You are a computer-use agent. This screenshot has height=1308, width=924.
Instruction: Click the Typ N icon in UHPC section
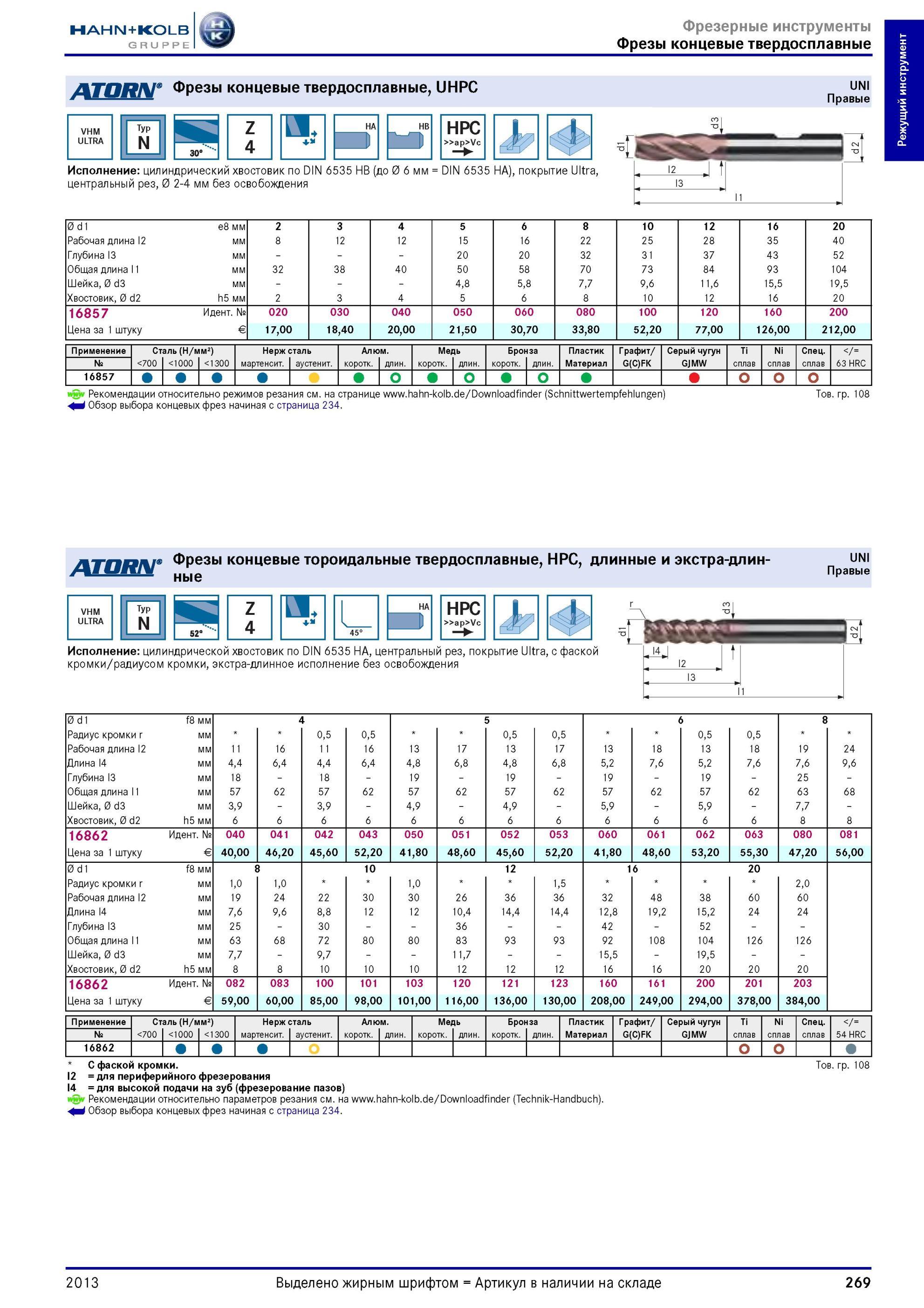pyautogui.click(x=144, y=137)
